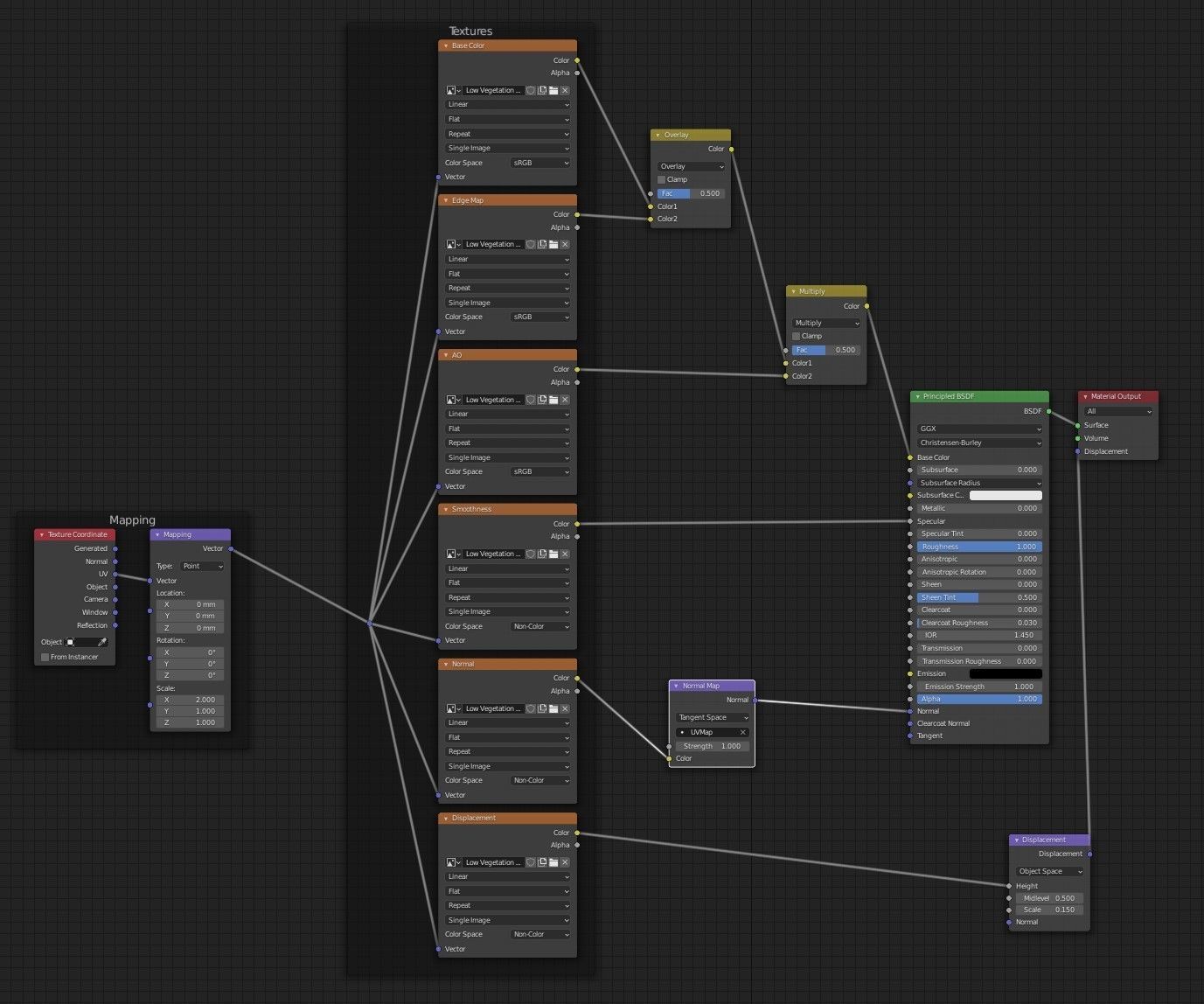Adjust the Fac slider in Overlay node
1204x1004 pixels.
[691, 193]
